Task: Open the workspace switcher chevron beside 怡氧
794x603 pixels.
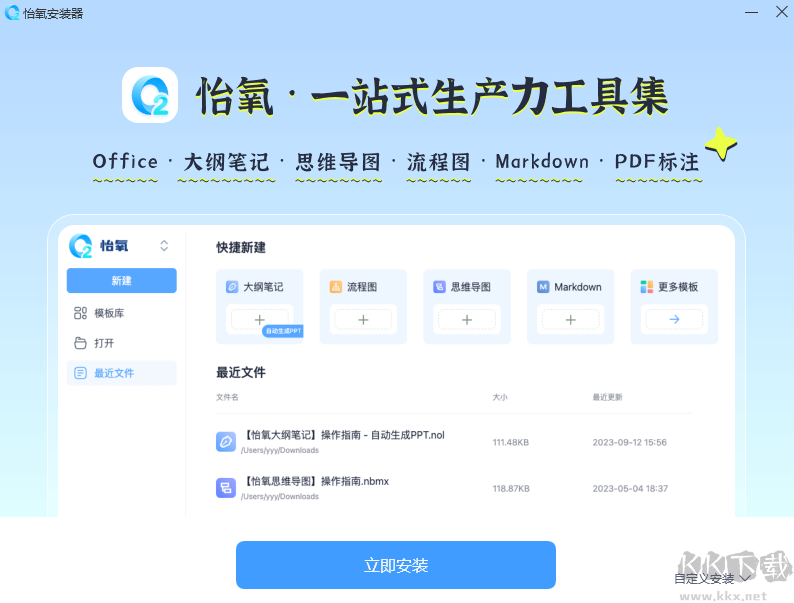Action: click(x=164, y=246)
